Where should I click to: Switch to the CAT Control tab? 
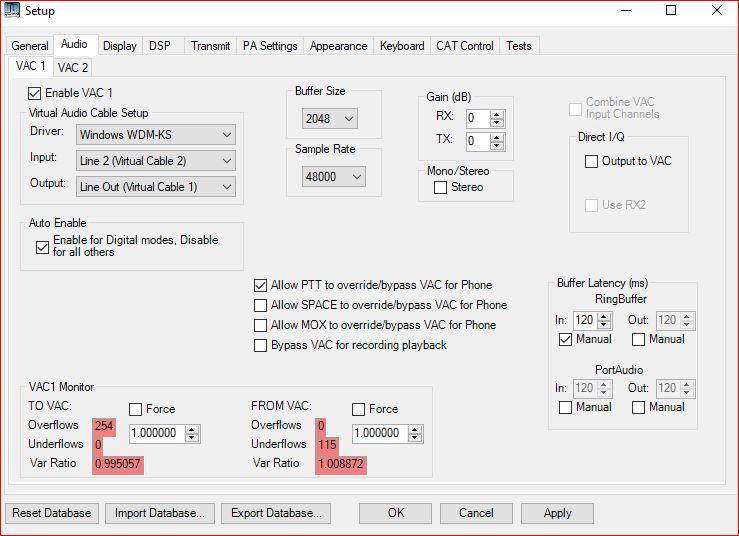[464, 46]
